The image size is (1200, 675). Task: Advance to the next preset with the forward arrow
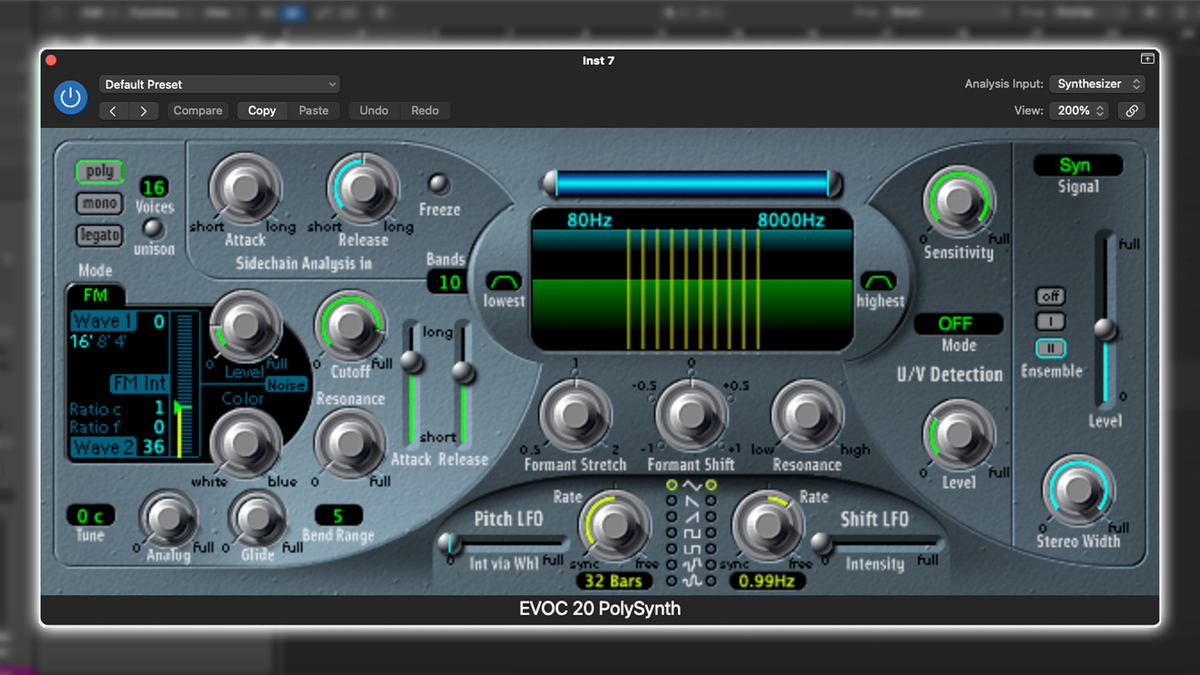click(143, 110)
